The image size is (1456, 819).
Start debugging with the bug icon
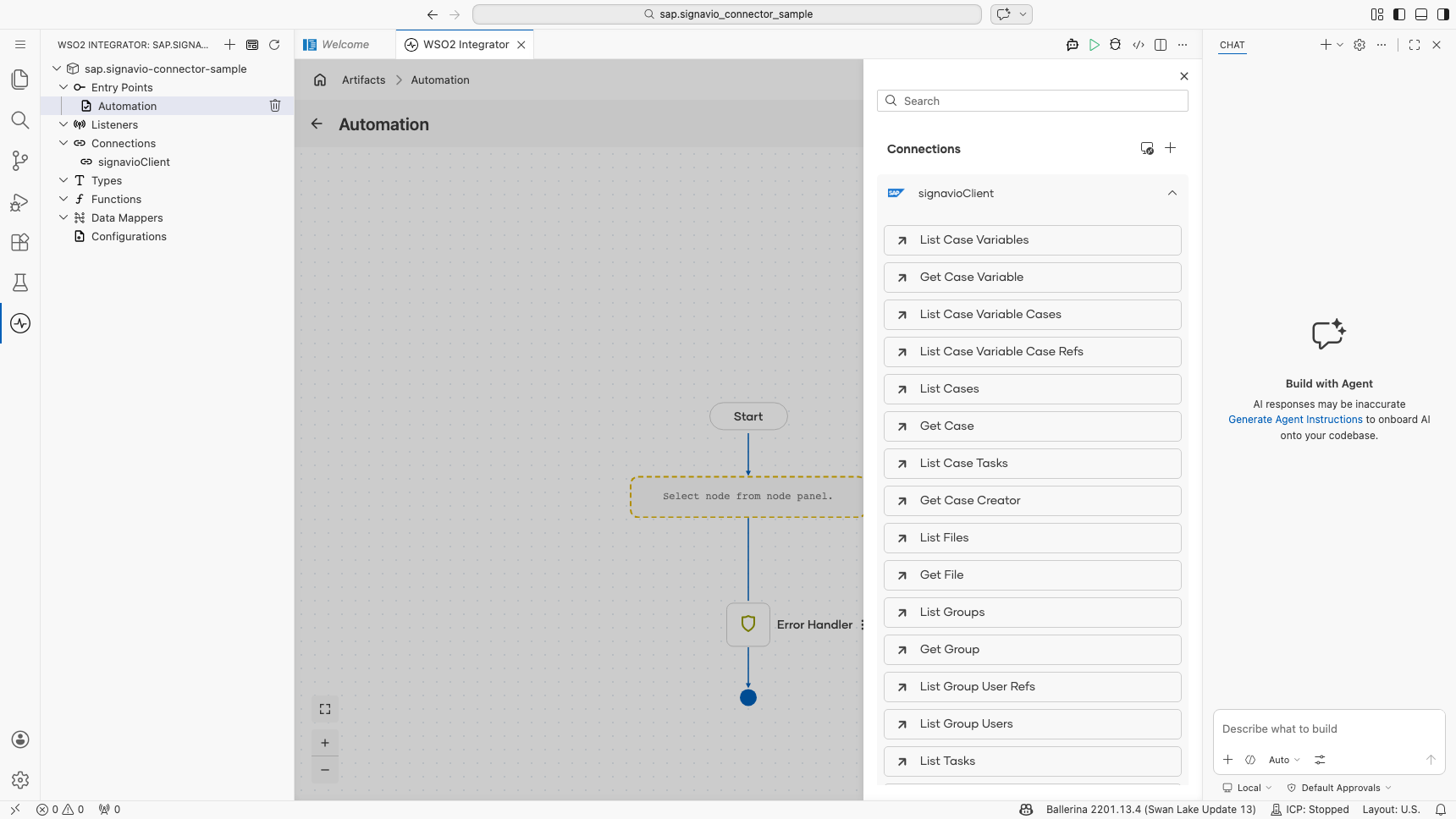pos(1116,45)
